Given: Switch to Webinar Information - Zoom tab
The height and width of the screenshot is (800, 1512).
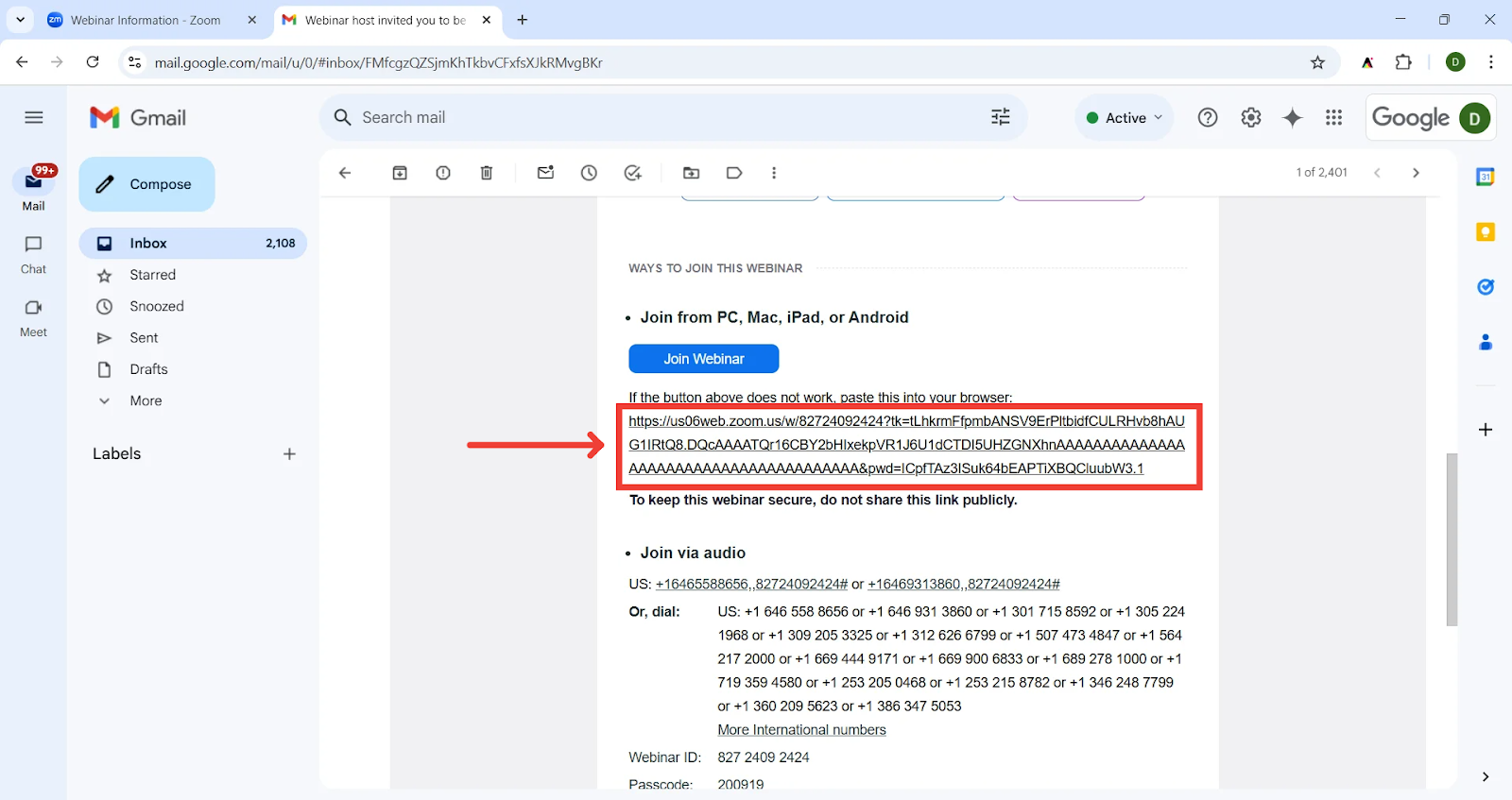Looking at the screenshot, I should click(145, 20).
